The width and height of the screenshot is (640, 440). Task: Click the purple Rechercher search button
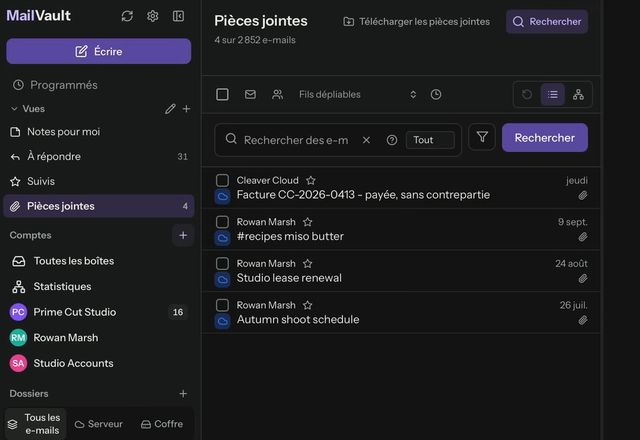point(545,138)
